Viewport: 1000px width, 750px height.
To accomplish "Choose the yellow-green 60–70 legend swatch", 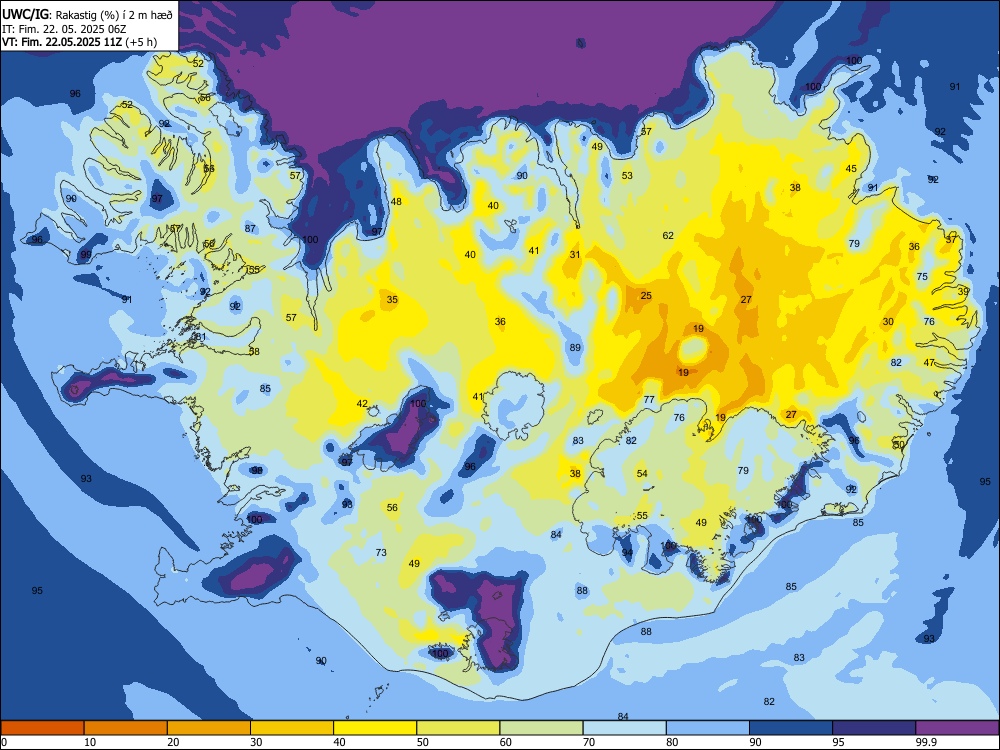I will pyautogui.click(x=541, y=728).
